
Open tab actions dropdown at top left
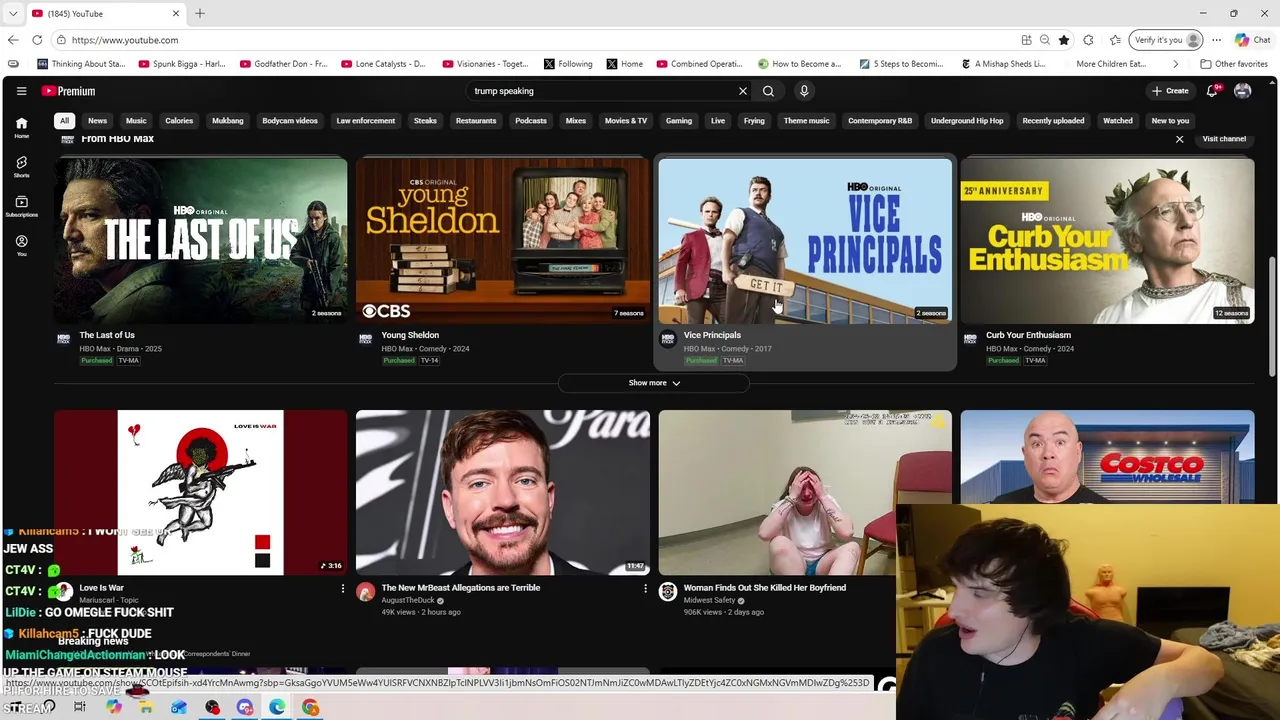[x=12, y=13]
